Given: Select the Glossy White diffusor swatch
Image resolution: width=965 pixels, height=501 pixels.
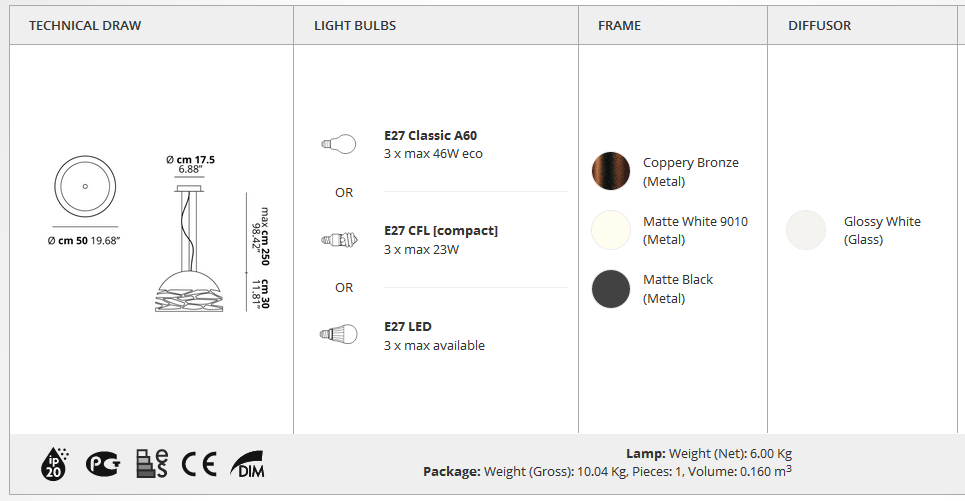Looking at the screenshot, I should pyautogui.click(x=806, y=230).
